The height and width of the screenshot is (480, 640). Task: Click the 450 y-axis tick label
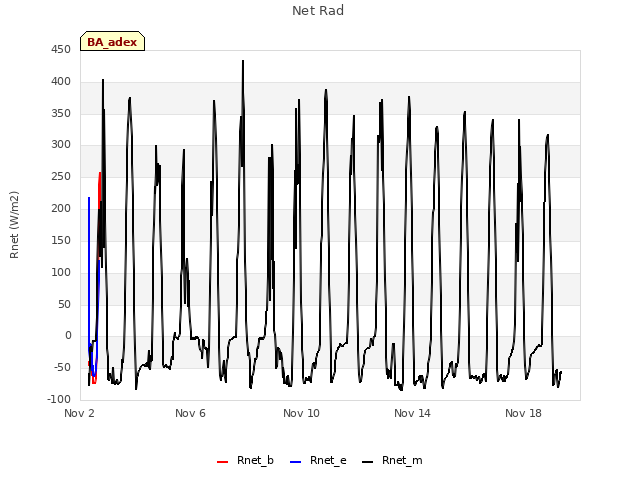click(61, 50)
